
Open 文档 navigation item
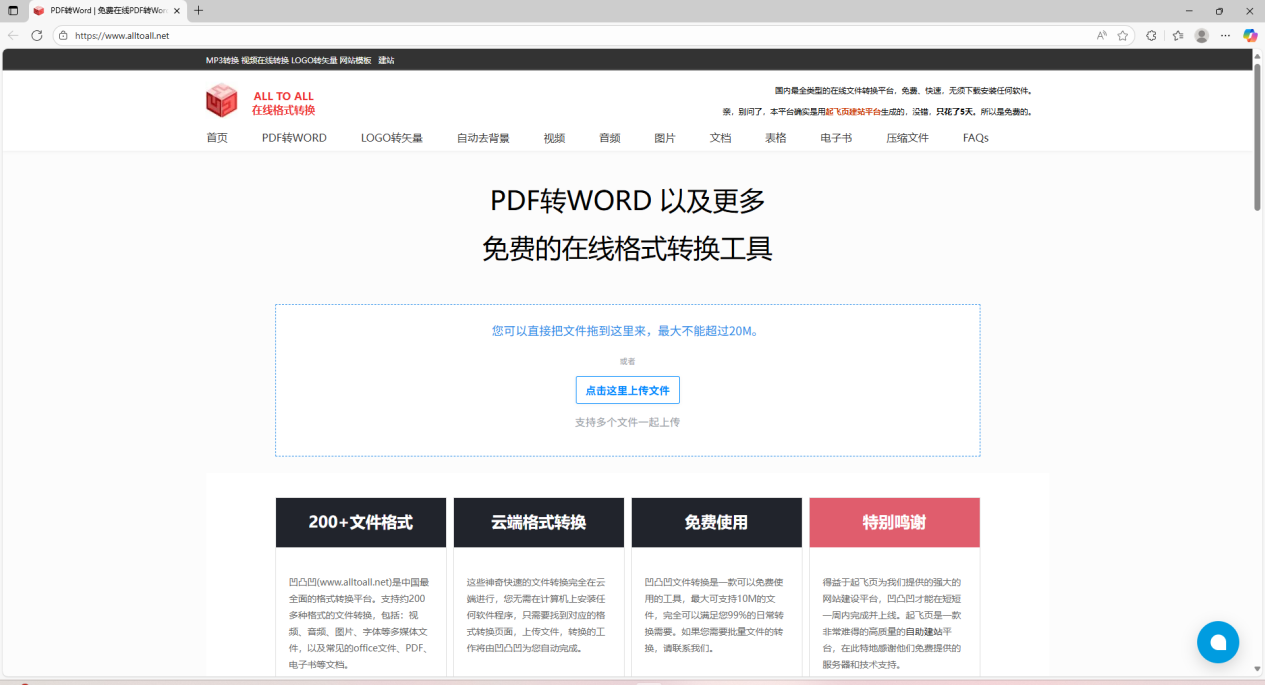(720, 138)
